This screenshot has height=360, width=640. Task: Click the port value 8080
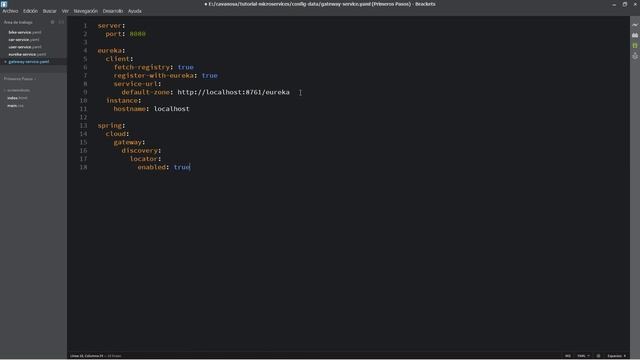click(138, 34)
